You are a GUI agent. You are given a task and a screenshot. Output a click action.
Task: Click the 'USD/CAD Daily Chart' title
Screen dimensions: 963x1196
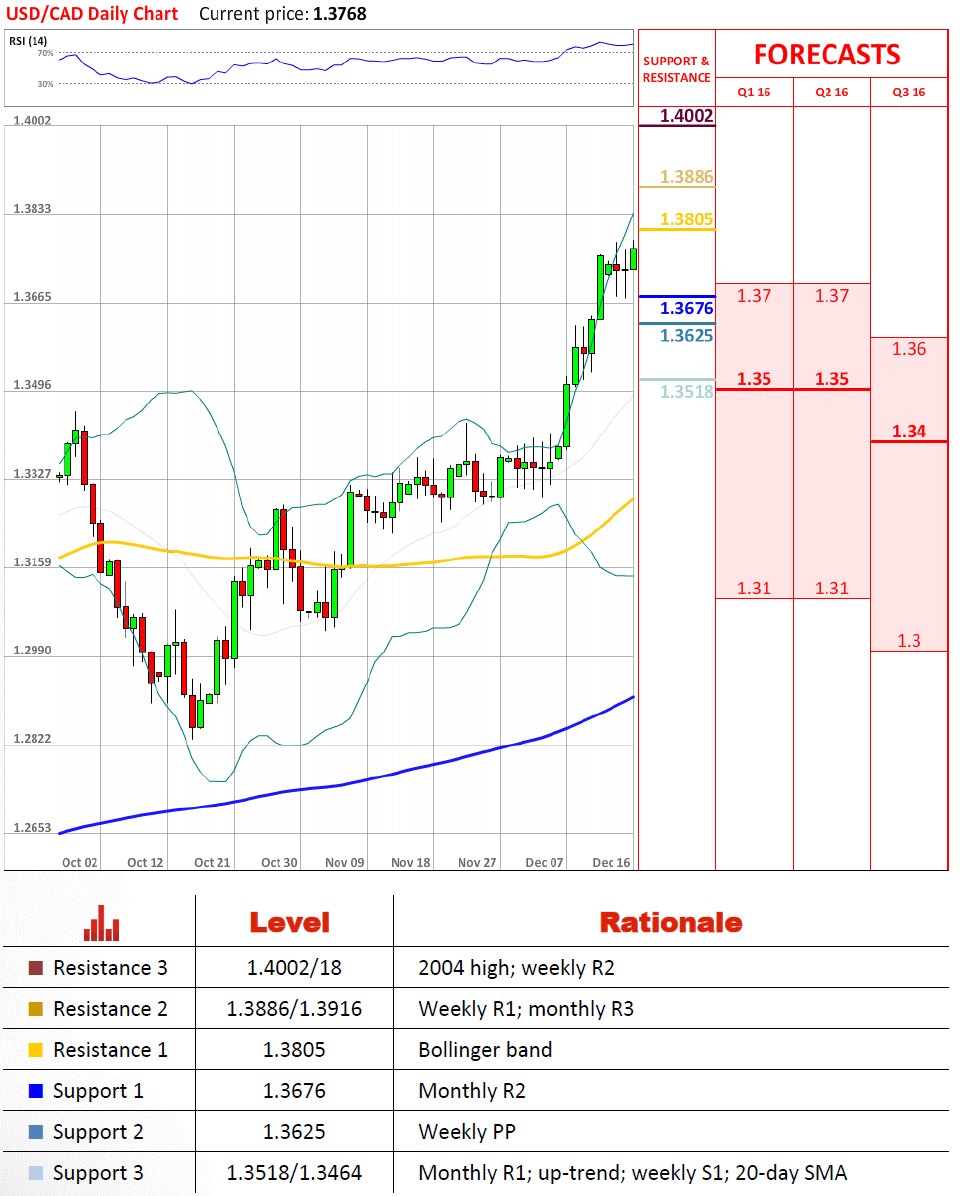tap(91, 14)
